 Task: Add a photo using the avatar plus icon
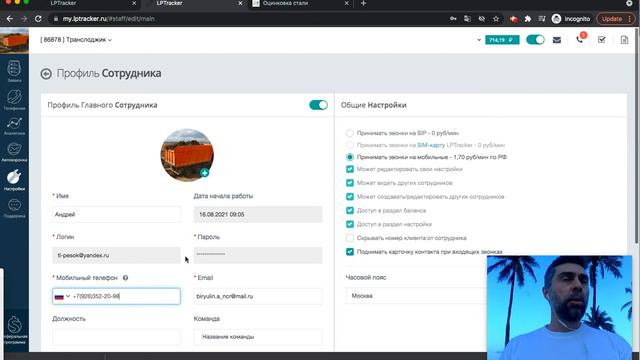[204, 173]
